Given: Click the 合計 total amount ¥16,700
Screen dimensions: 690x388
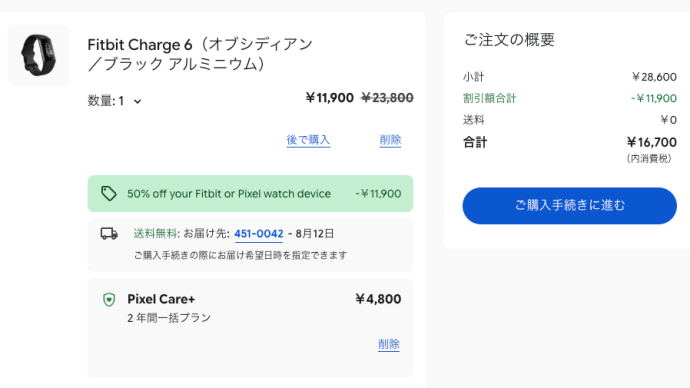Looking at the screenshot, I should pyautogui.click(x=652, y=143).
